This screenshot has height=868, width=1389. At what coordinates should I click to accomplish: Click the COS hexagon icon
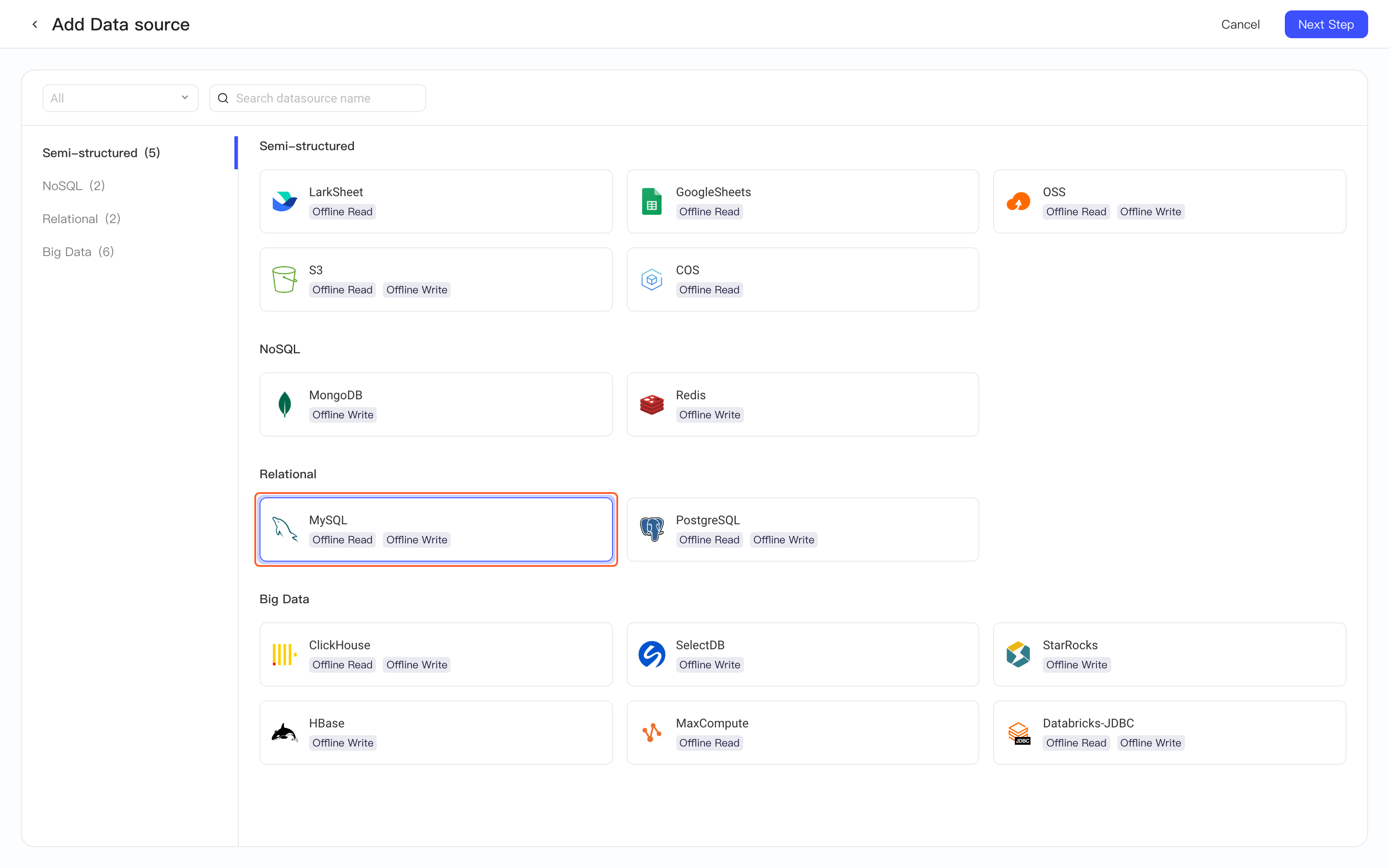tap(652, 279)
